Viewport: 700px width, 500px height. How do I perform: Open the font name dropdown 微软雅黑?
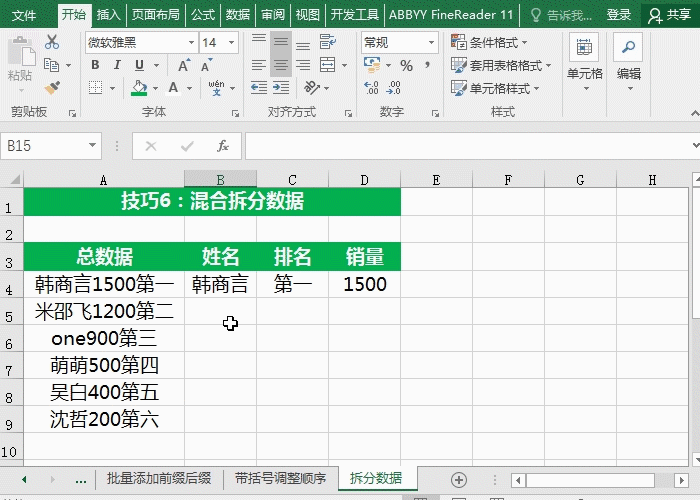pyautogui.click(x=139, y=43)
